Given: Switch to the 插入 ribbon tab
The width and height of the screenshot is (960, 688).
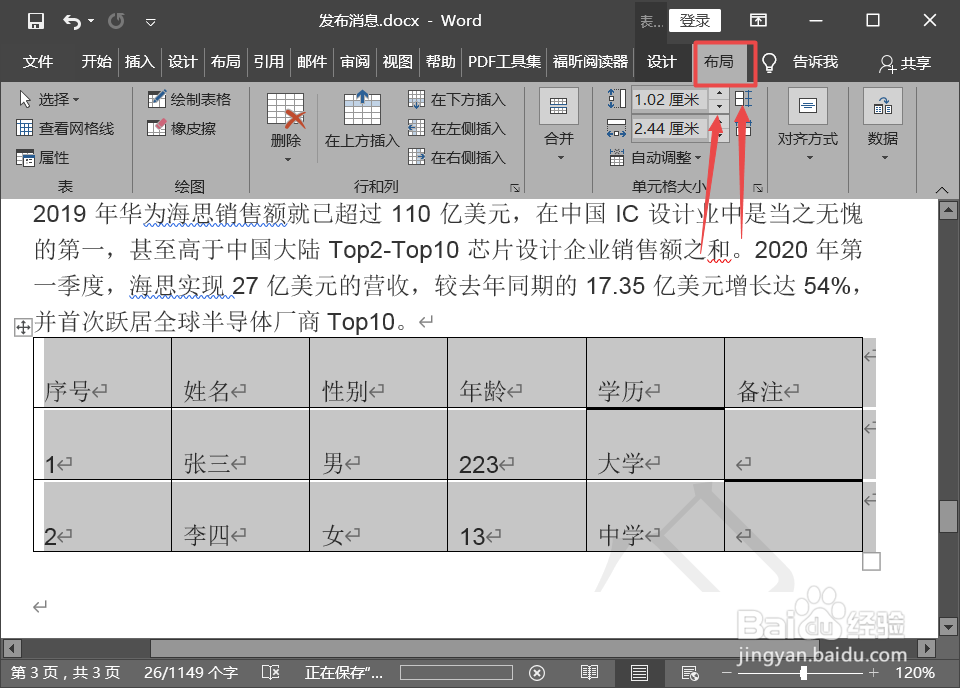Looking at the screenshot, I should pos(139,62).
